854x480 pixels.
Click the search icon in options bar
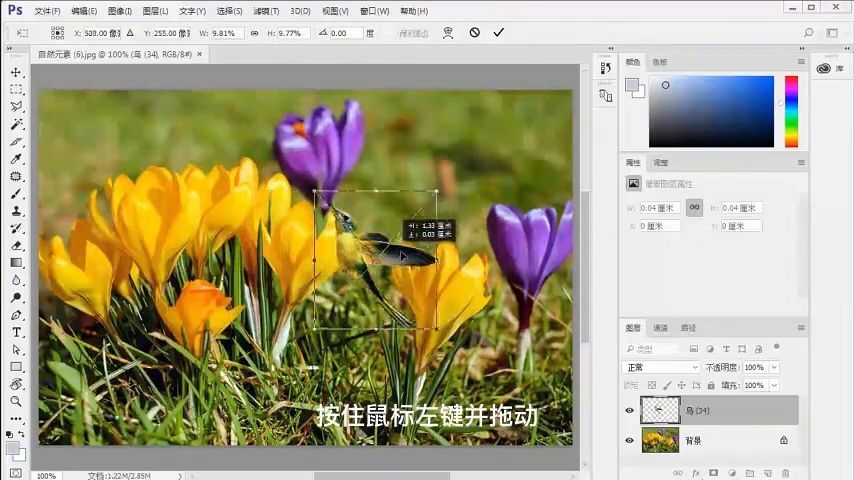click(x=808, y=33)
